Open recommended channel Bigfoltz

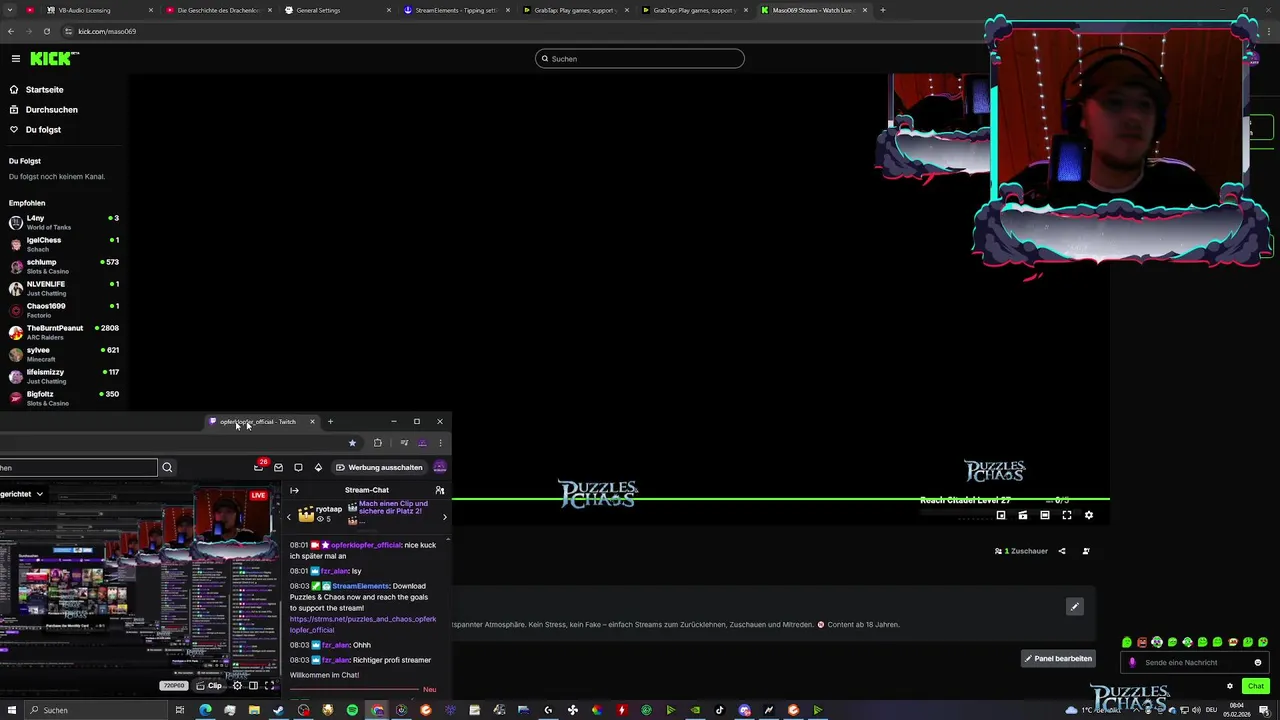pyautogui.click(x=63, y=398)
